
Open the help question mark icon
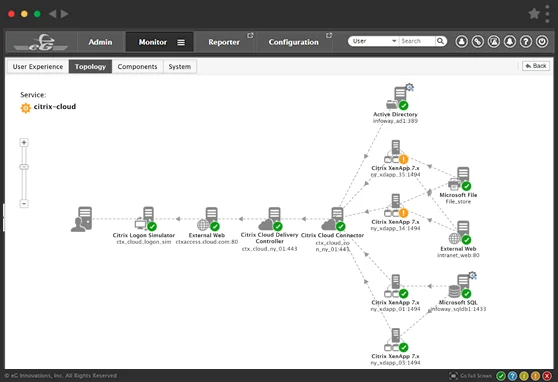526,42
